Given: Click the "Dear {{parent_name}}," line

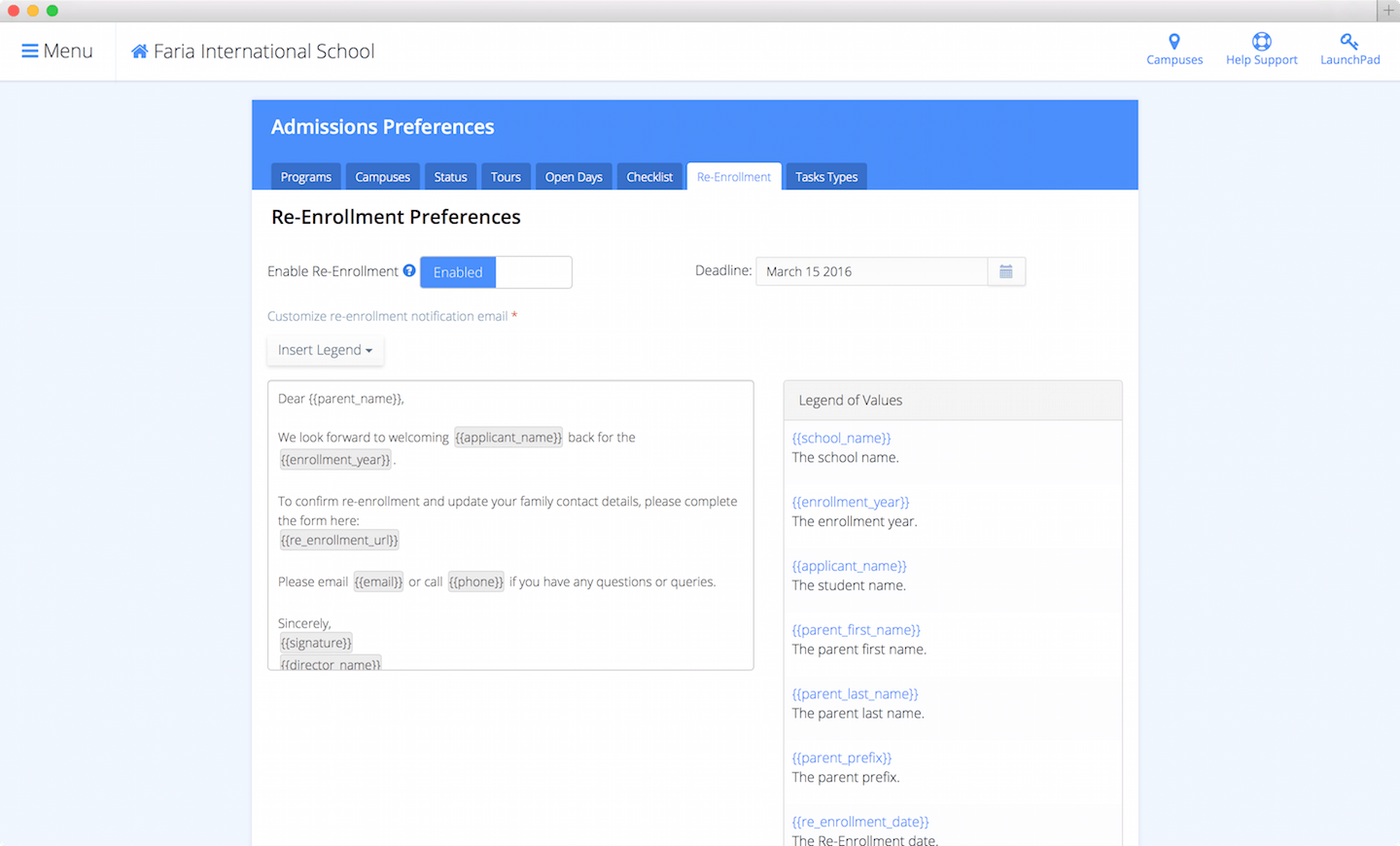Looking at the screenshot, I should coord(341,399).
